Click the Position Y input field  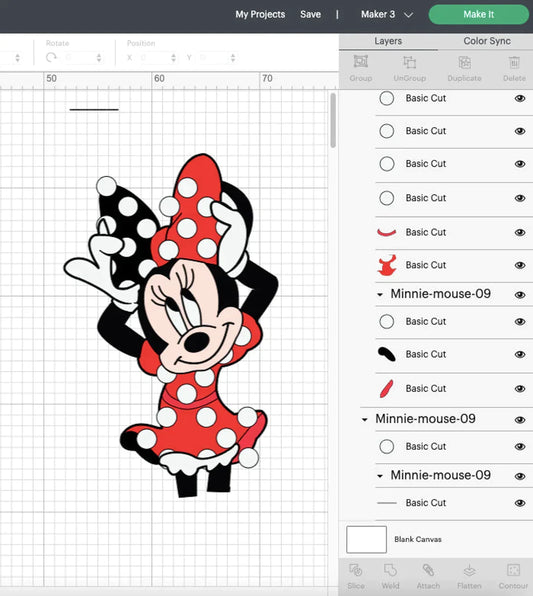pos(214,58)
